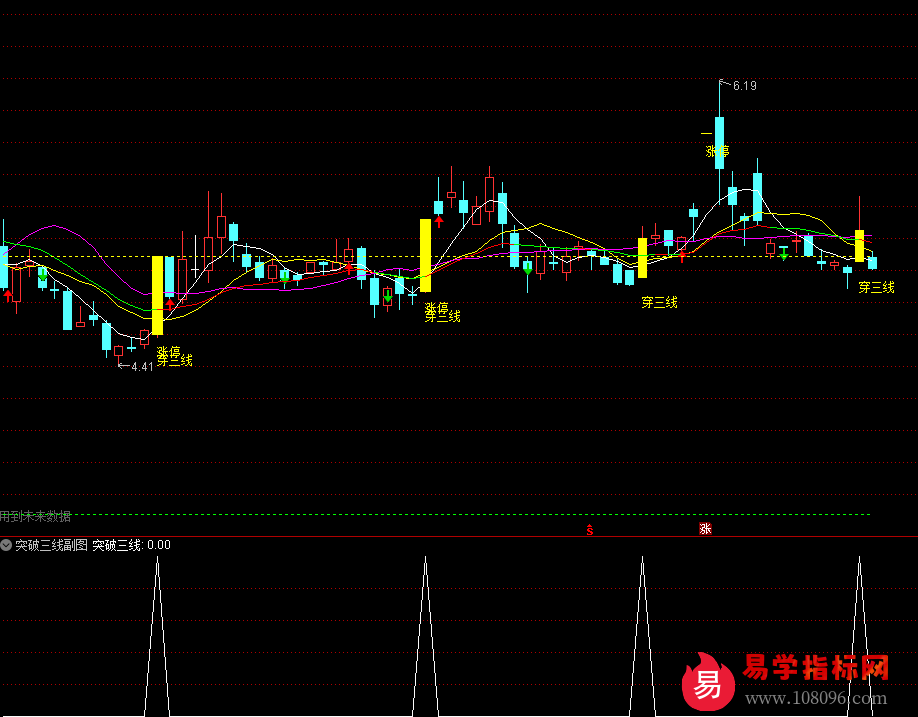
Task: Collapse the 突破三线副图 indicator panel arrow
Action: (x=7, y=545)
